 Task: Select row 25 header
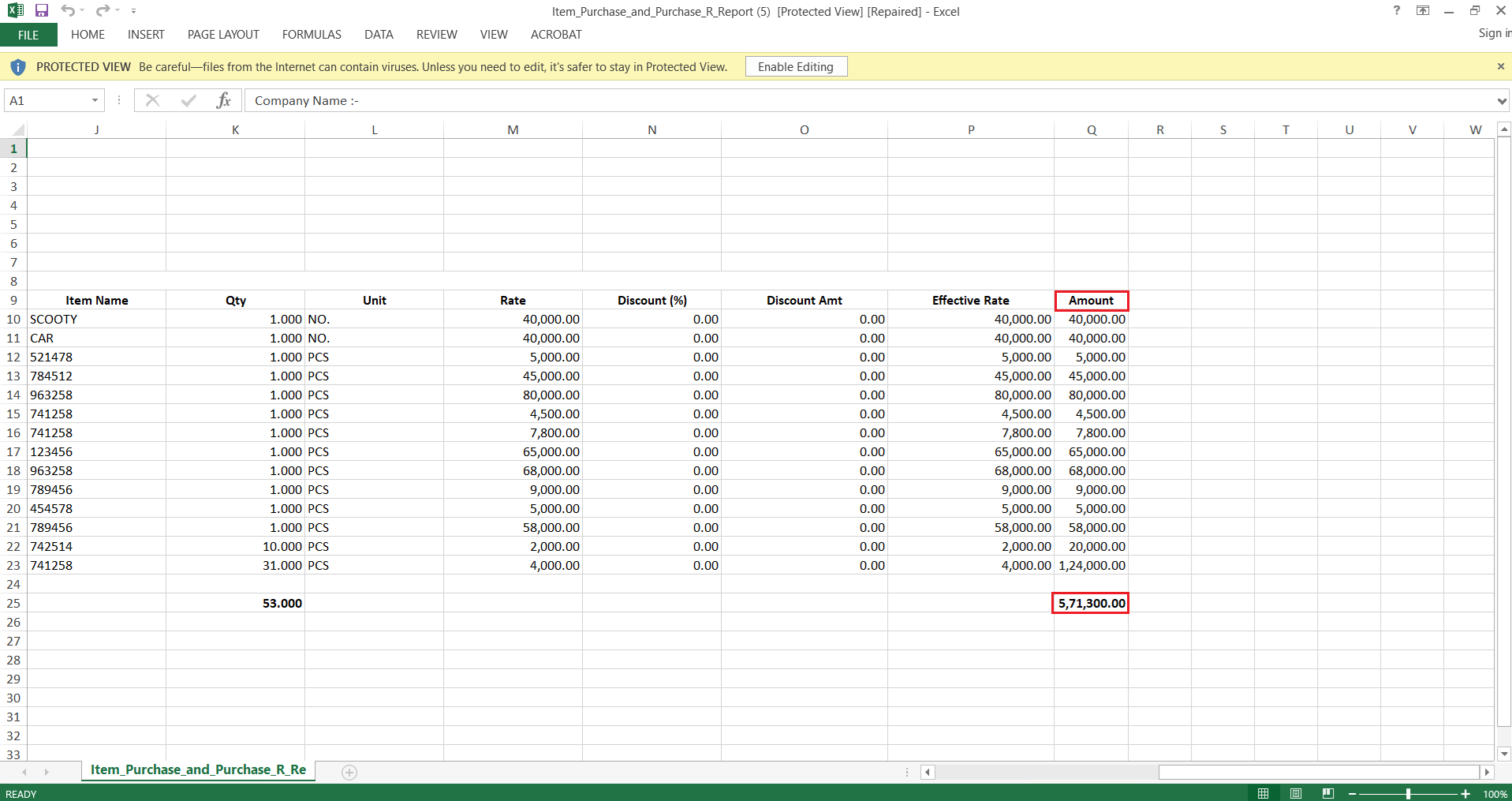pyautogui.click(x=13, y=603)
